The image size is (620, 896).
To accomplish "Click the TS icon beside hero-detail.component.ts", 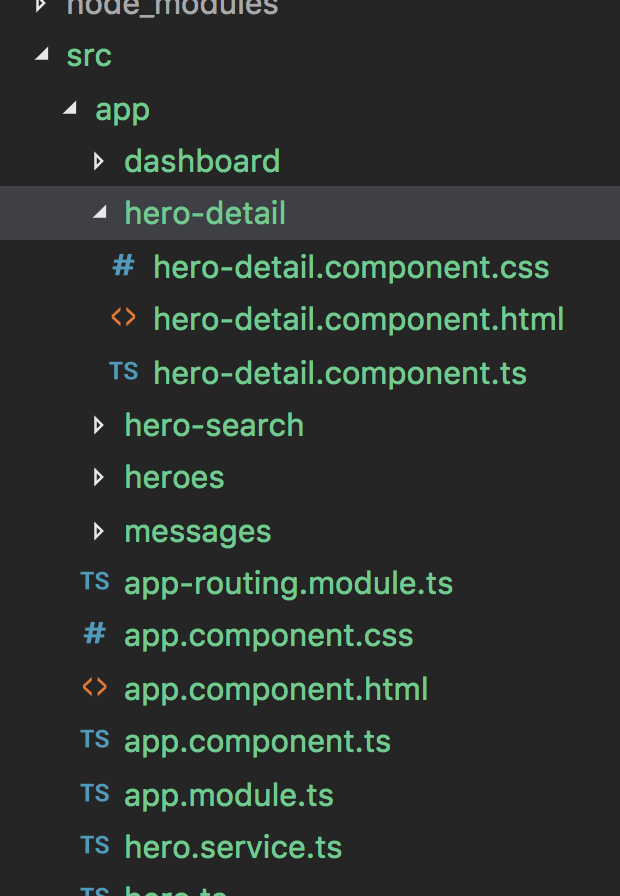I will pyautogui.click(x=123, y=371).
